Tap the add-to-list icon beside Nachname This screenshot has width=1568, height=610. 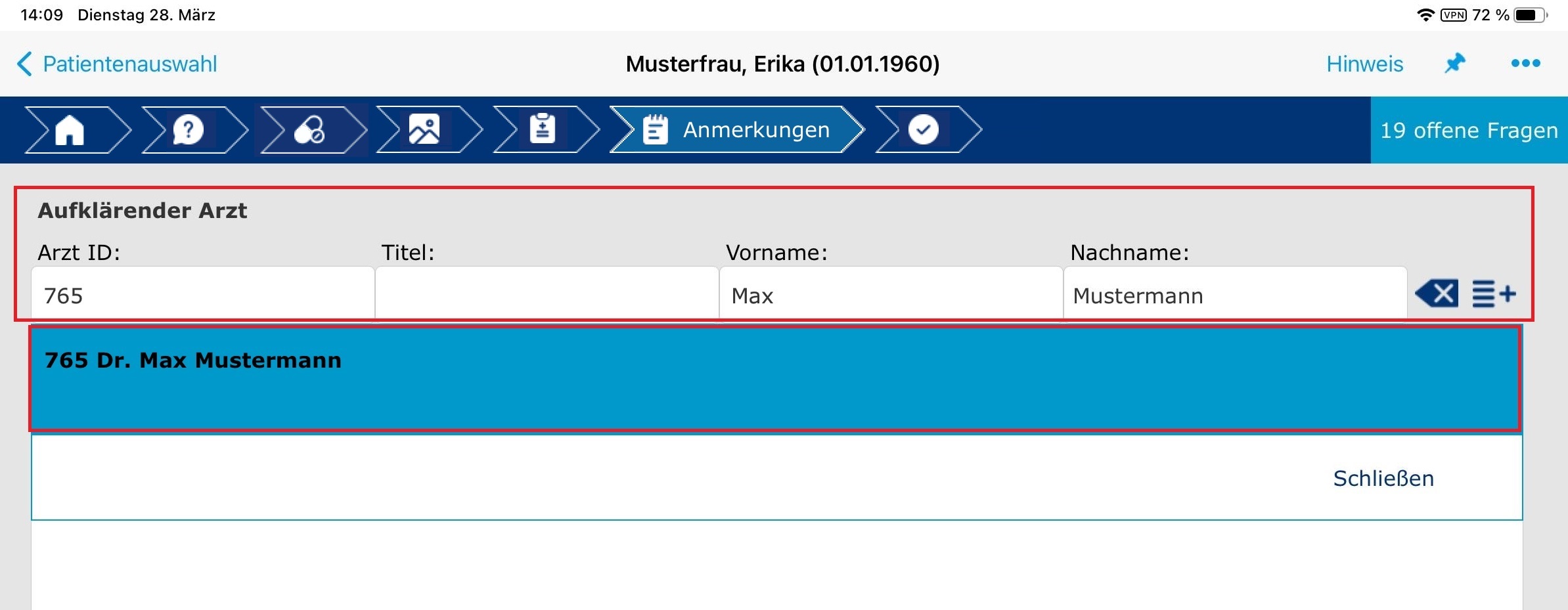coord(1494,294)
